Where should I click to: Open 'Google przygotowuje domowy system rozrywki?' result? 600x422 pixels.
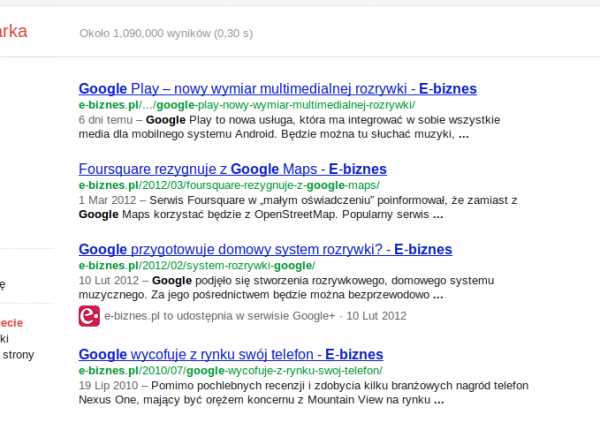[264, 249]
